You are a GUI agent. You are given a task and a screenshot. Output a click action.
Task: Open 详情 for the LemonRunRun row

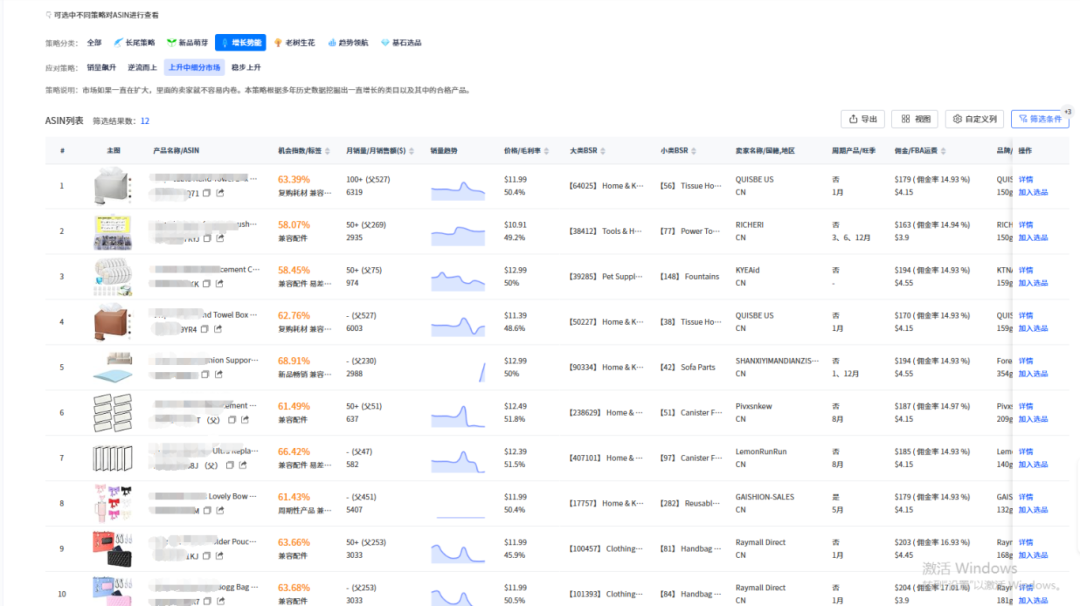coord(1026,452)
